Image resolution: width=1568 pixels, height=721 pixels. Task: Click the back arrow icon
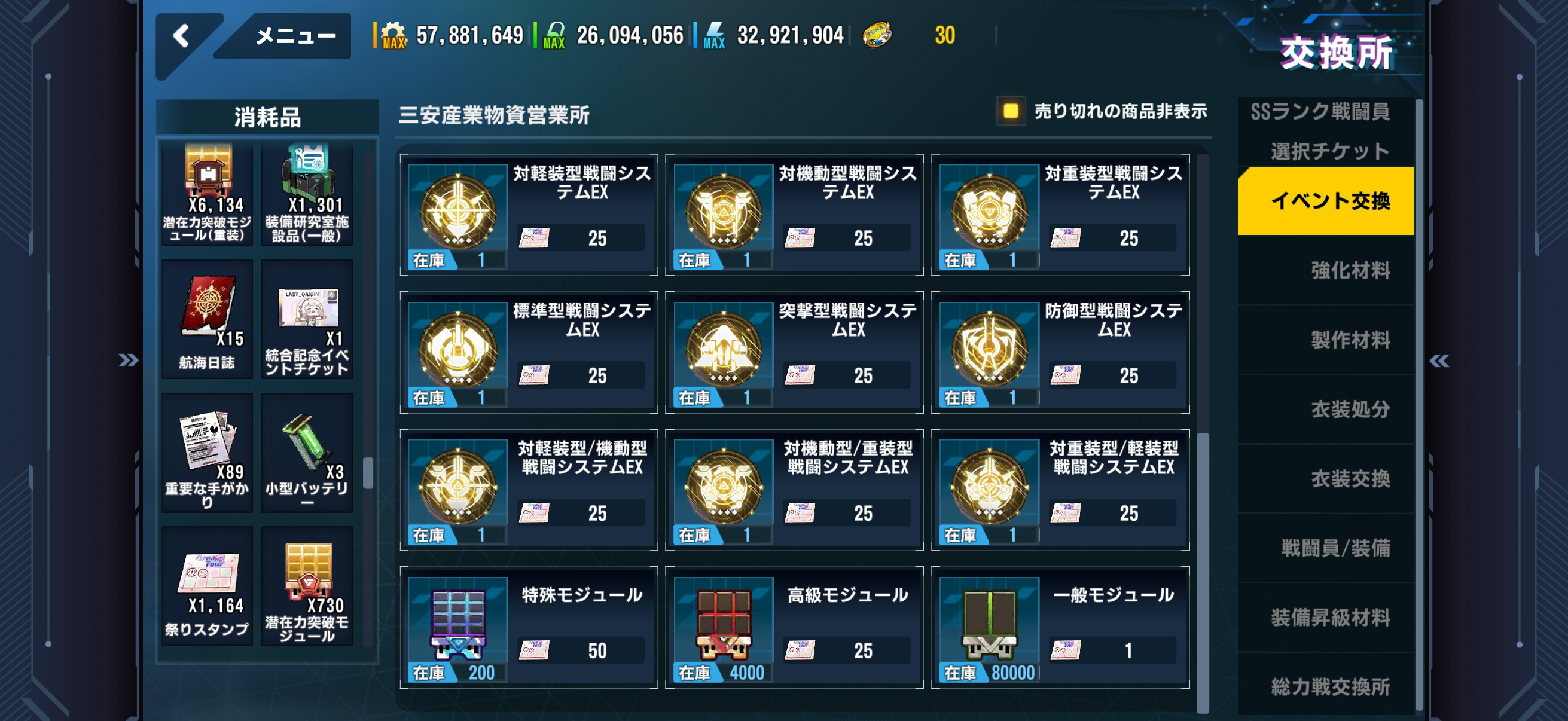pyautogui.click(x=182, y=36)
